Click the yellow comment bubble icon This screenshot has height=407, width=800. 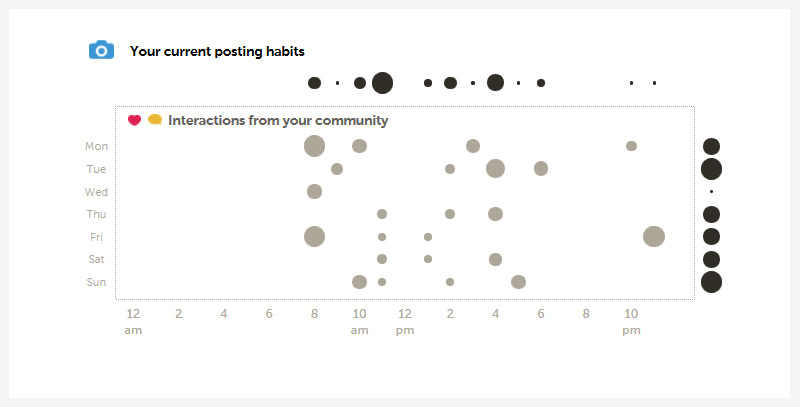[155, 120]
